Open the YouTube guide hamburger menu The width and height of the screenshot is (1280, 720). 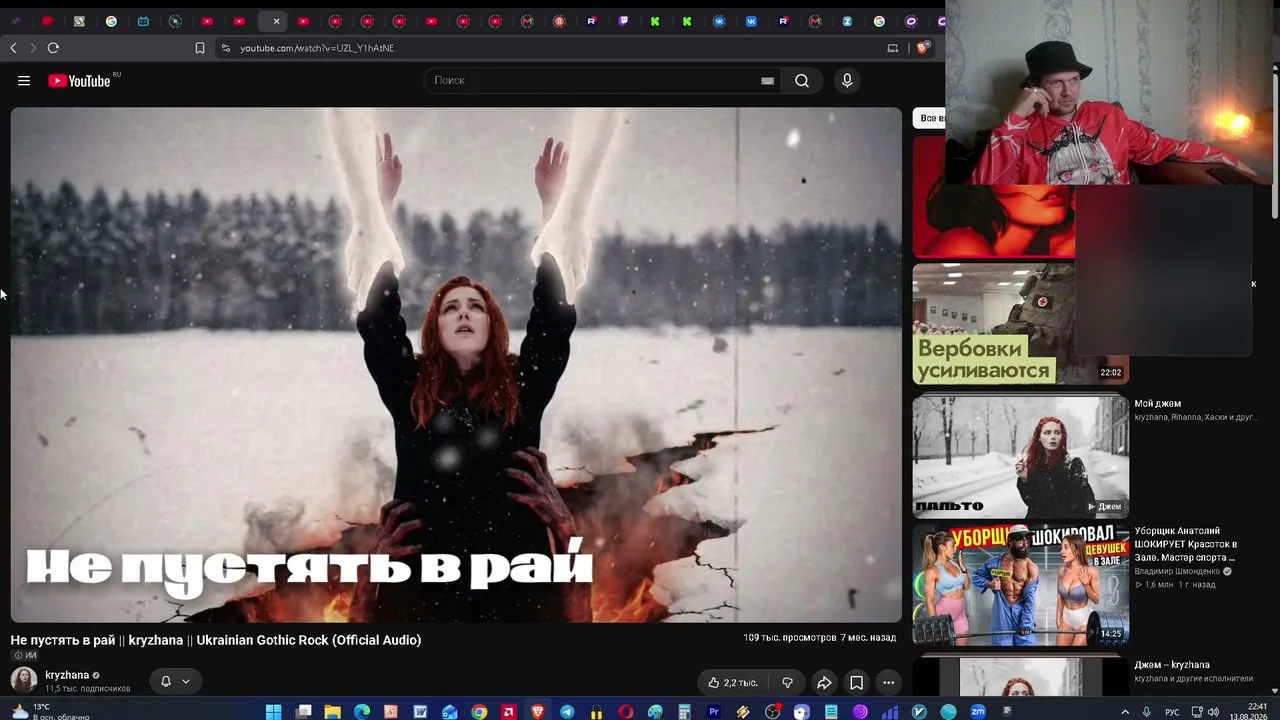pos(24,81)
